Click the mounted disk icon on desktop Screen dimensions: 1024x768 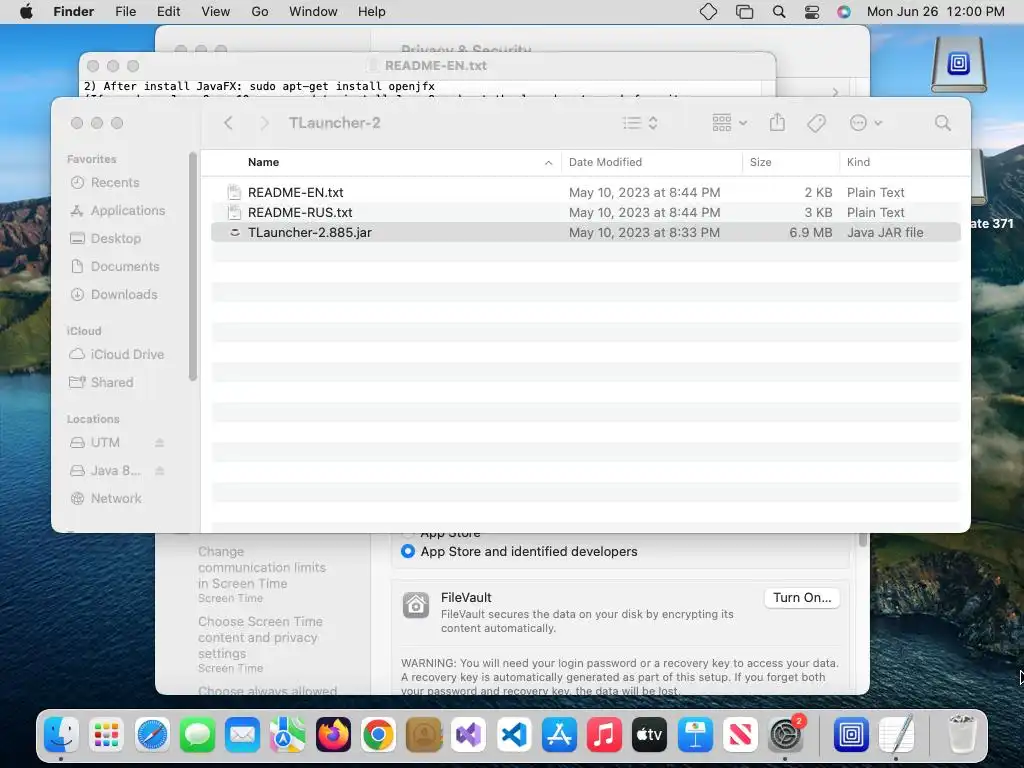point(958,64)
